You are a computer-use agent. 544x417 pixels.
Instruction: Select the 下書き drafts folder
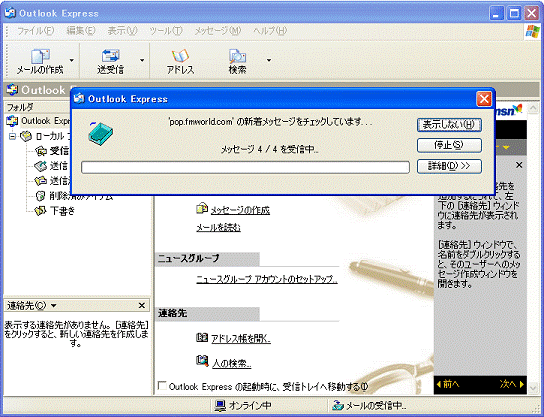[x=62, y=211]
